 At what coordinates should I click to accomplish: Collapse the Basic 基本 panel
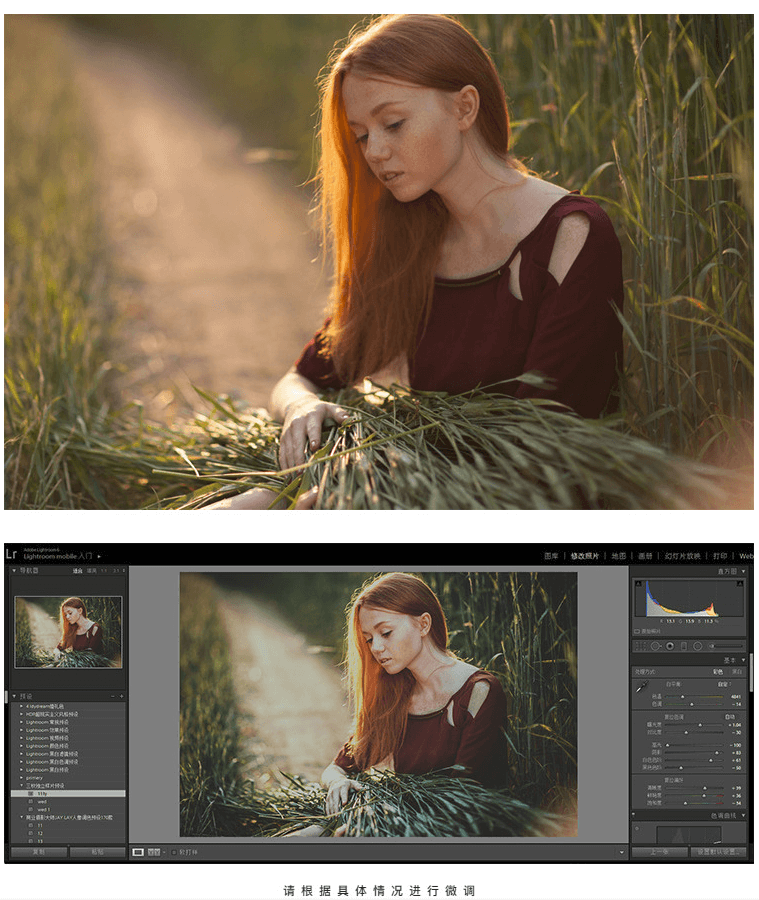coord(743,661)
